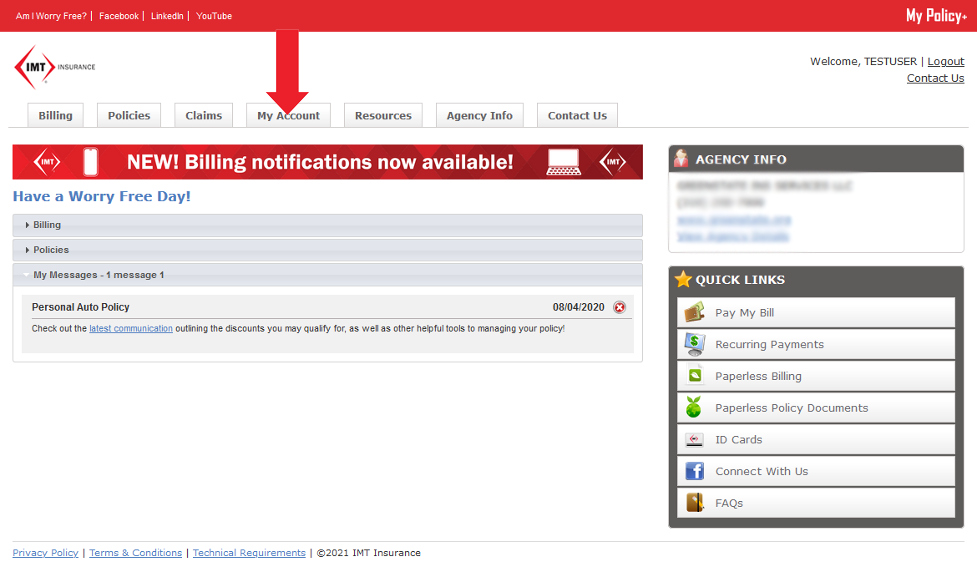Screen dimensions: 977x567
Task: Open the Agency Info tab
Action: click(x=480, y=115)
